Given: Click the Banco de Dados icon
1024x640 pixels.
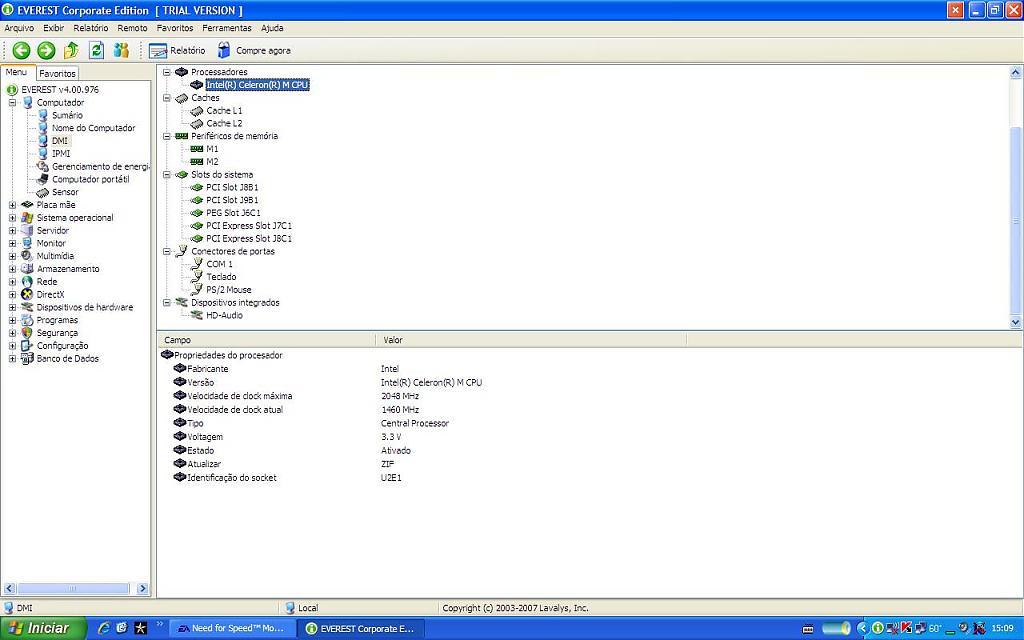Looking at the screenshot, I should [27, 359].
